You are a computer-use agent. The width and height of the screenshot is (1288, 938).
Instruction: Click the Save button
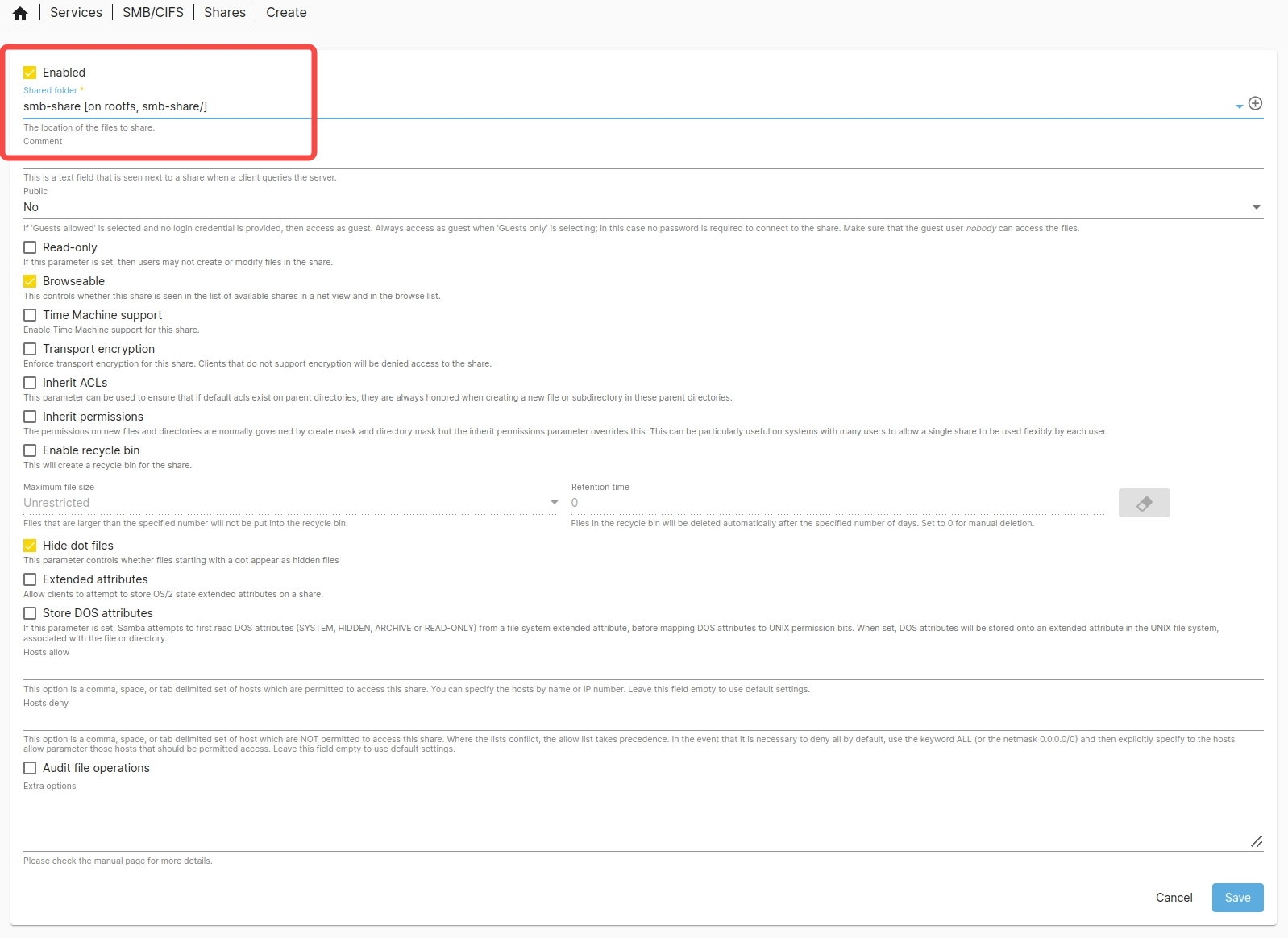coord(1237,898)
